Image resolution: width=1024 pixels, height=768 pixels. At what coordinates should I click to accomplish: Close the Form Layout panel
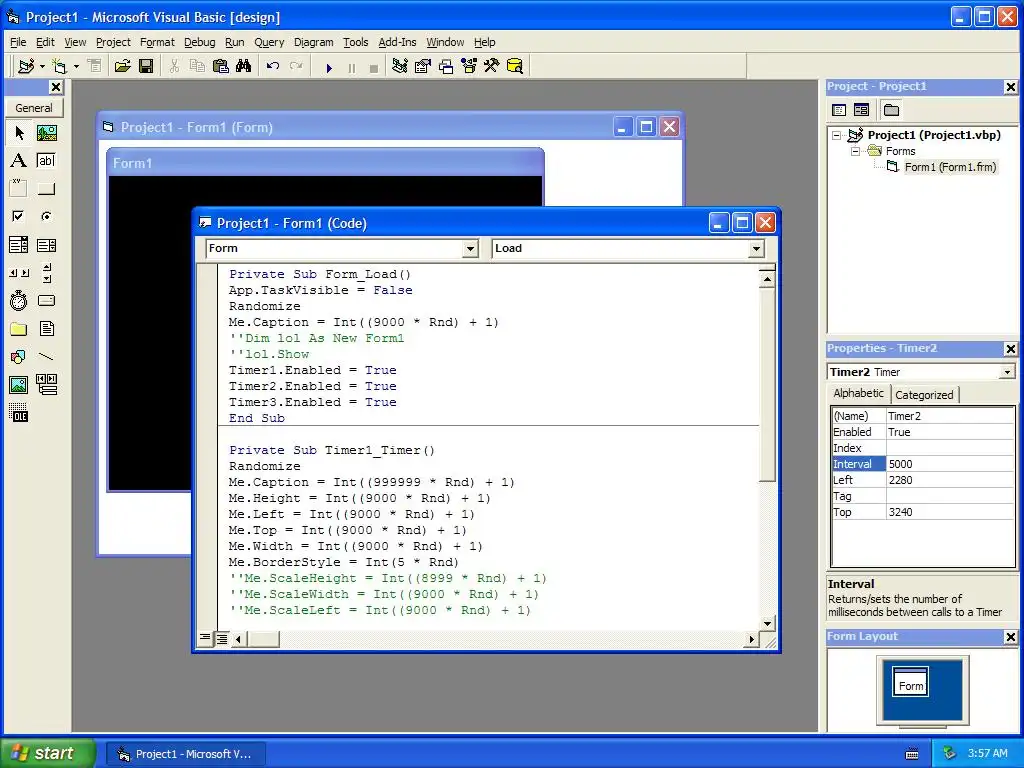1010,637
